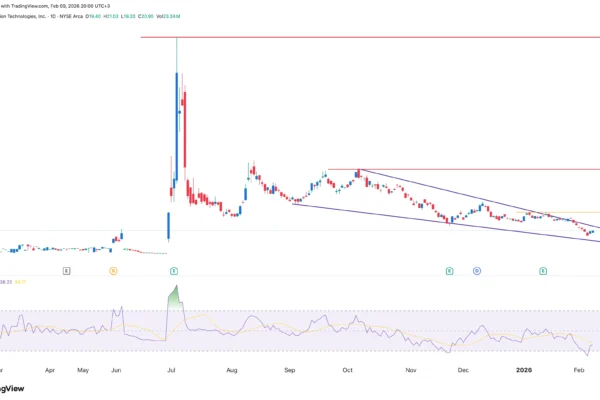Viewport: 600px width, 400px height.
Task: Open the orange dividend marker in June
Action: tap(114, 271)
